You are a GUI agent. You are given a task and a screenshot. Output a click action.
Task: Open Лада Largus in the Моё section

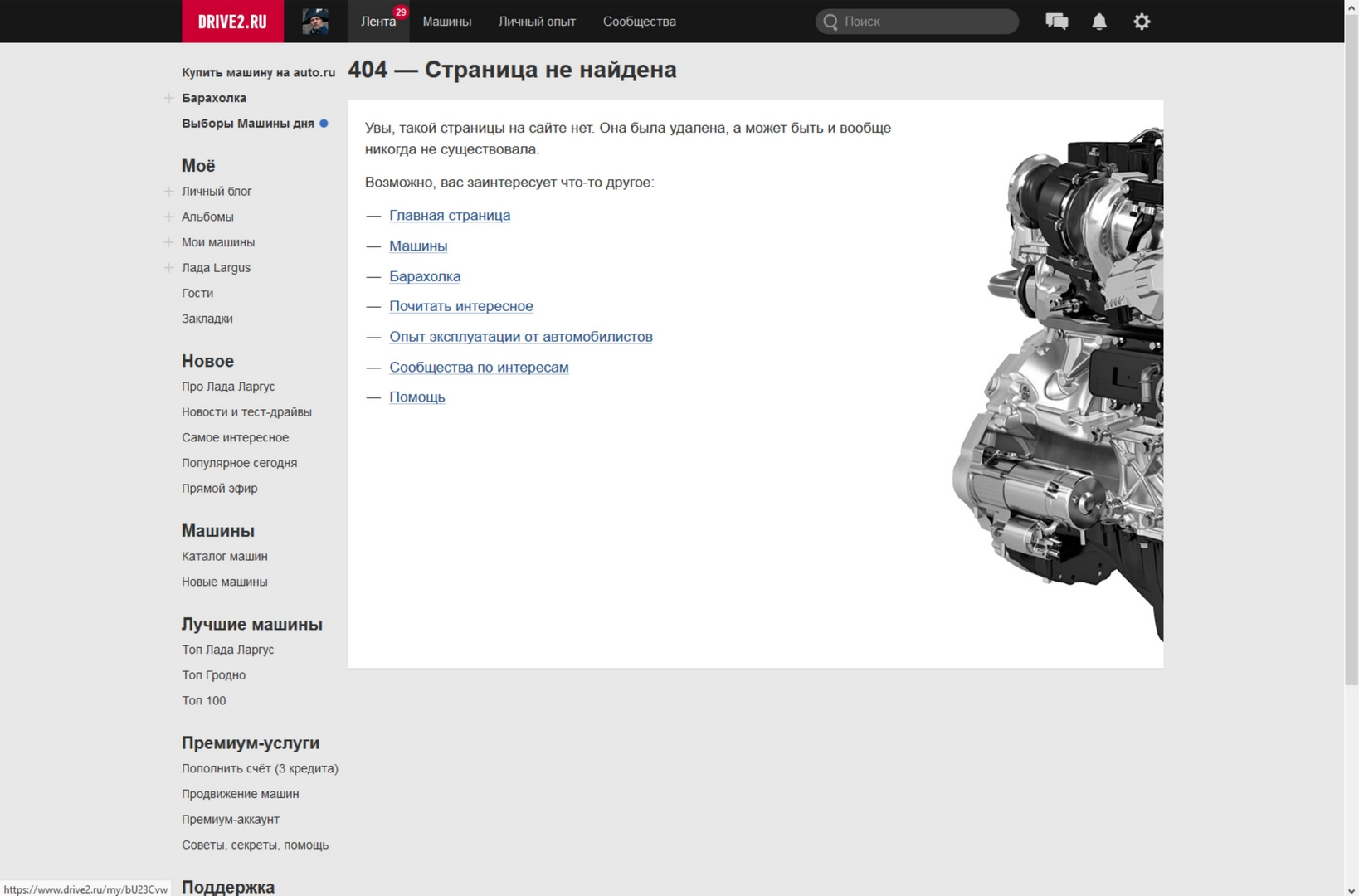coord(216,268)
